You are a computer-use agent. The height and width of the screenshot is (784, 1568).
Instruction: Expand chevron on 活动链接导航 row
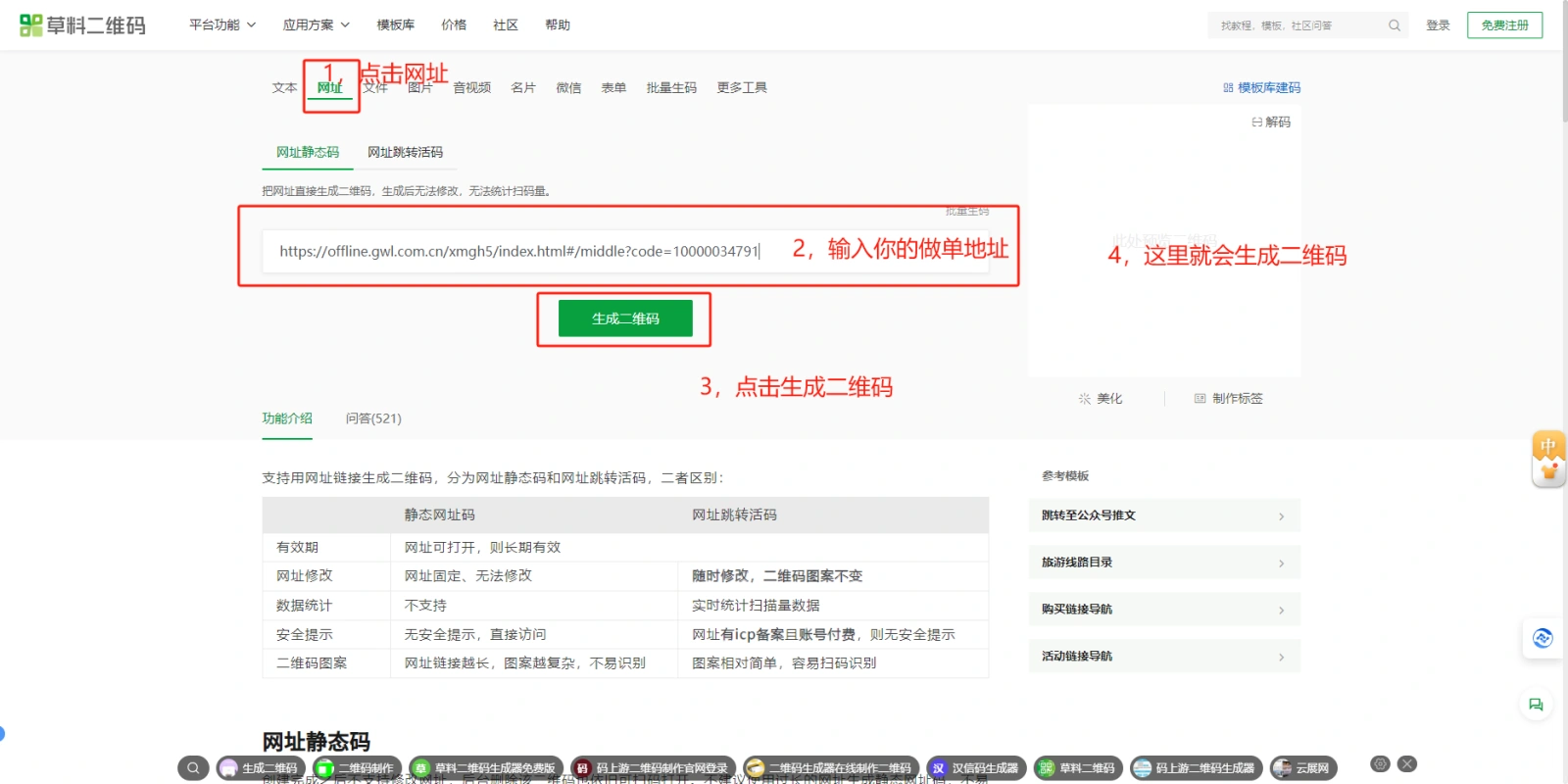click(x=1281, y=658)
